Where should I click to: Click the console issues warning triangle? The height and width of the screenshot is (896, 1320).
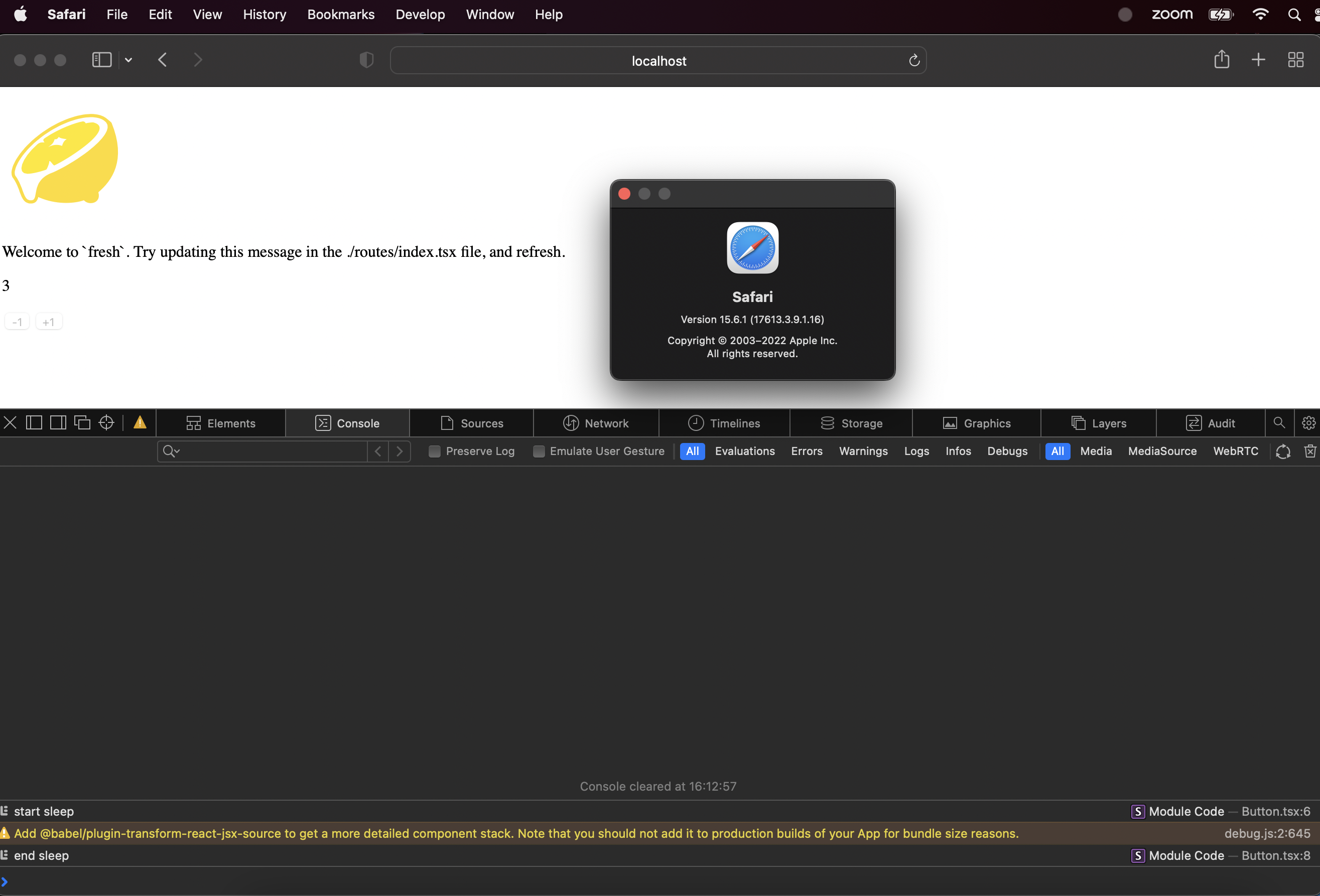[x=139, y=422]
